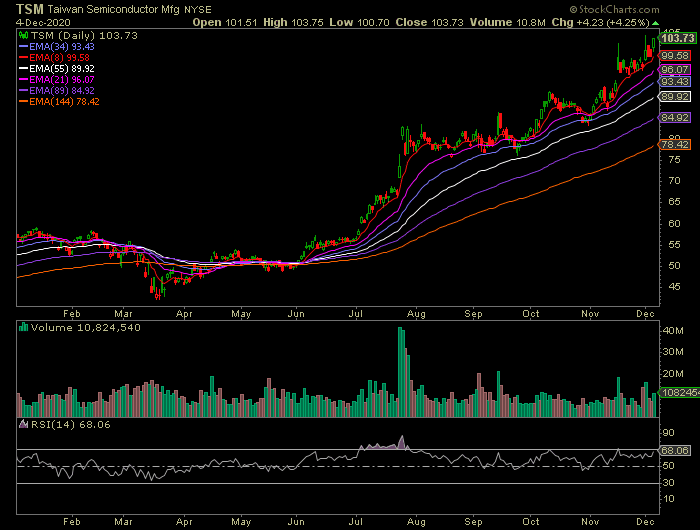
Task: Click the 10 RSI axis label
Action: tap(669, 499)
